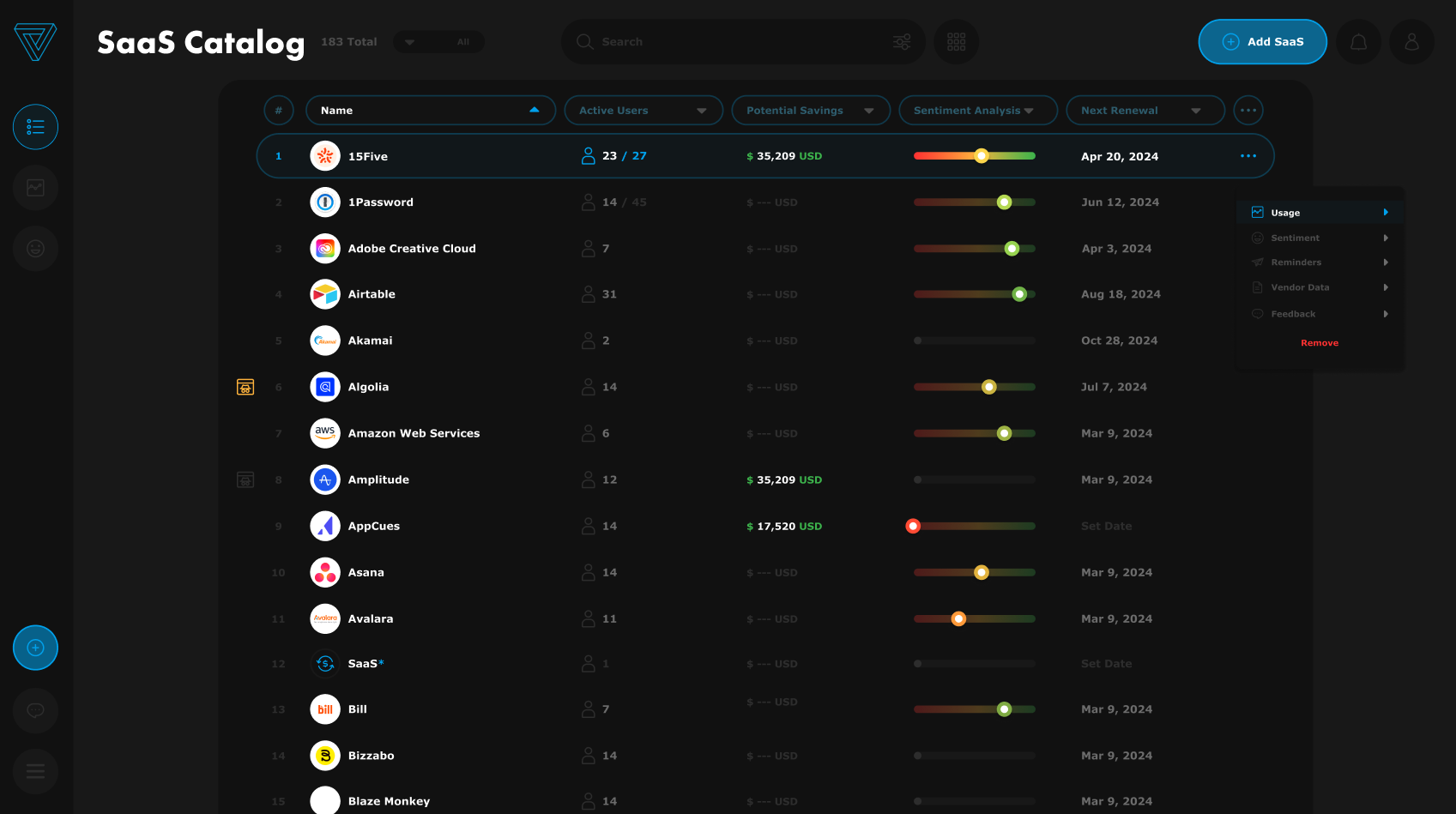This screenshot has height=814, width=1456.
Task: Open Active Users column dropdown
Action: click(x=643, y=110)
